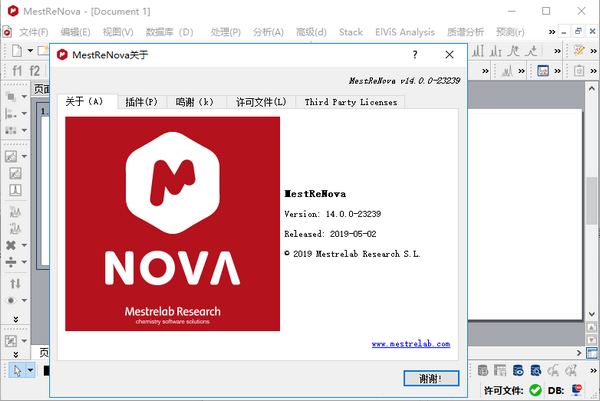Screen dimensions: 600x401
Task: Click the full spectrum view icon
Action: click(x=15, y=173)
